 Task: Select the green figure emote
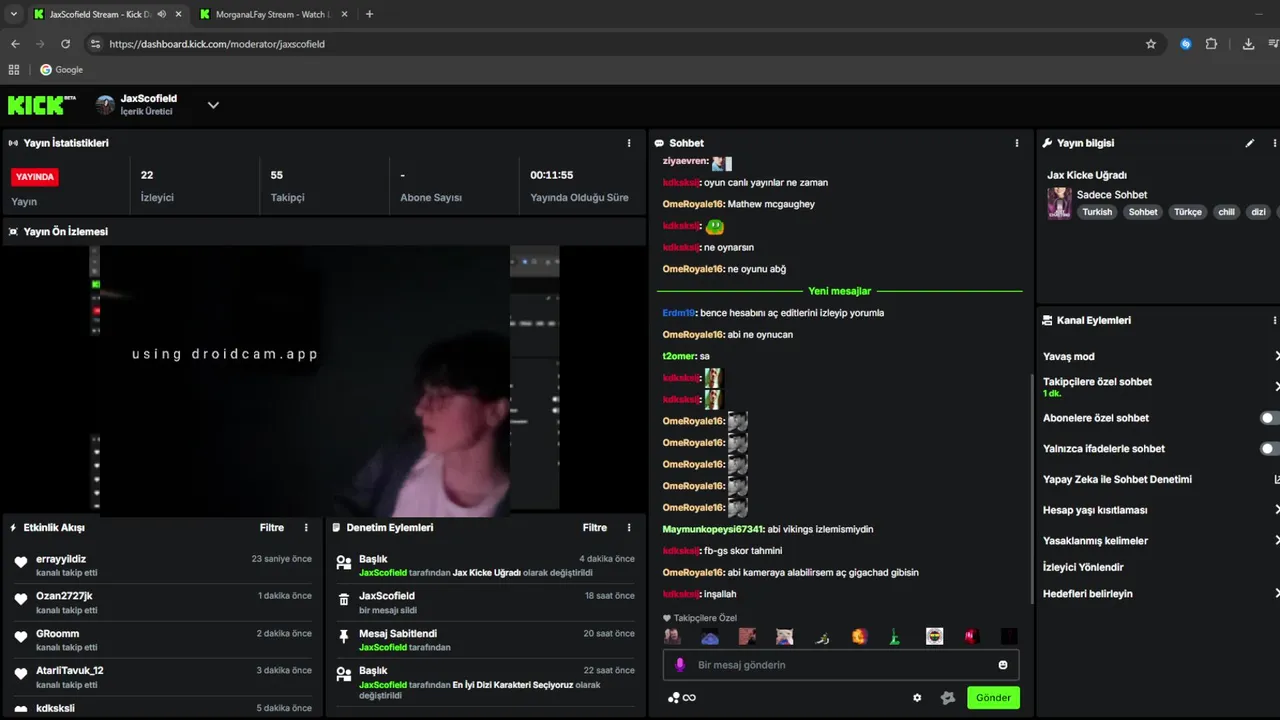[895, 636]
